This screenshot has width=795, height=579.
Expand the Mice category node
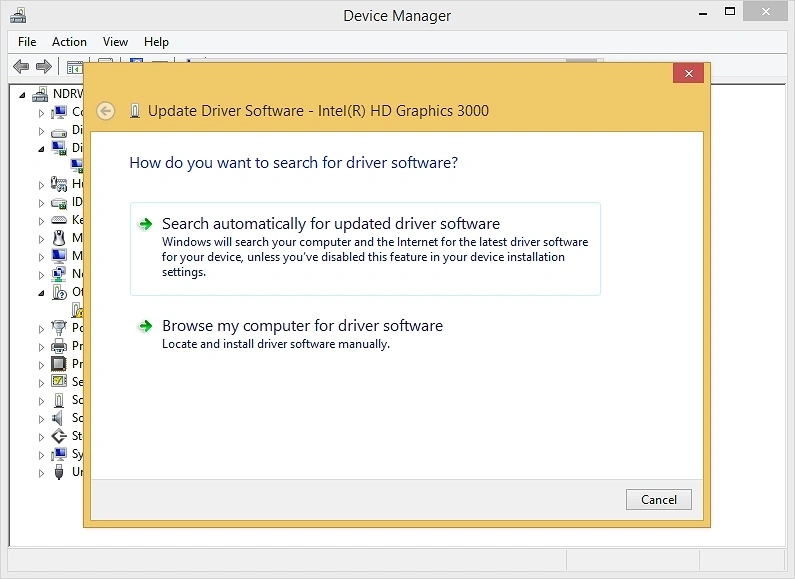[41, 239]
